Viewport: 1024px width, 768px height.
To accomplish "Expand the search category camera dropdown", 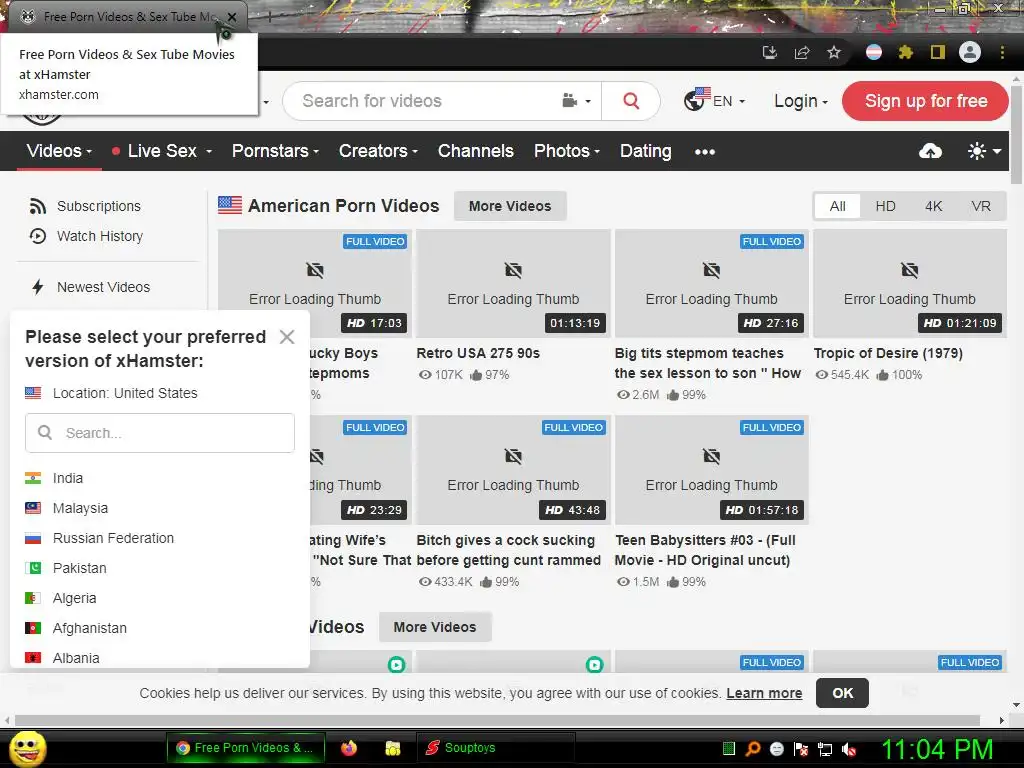I will click(576, 101).
